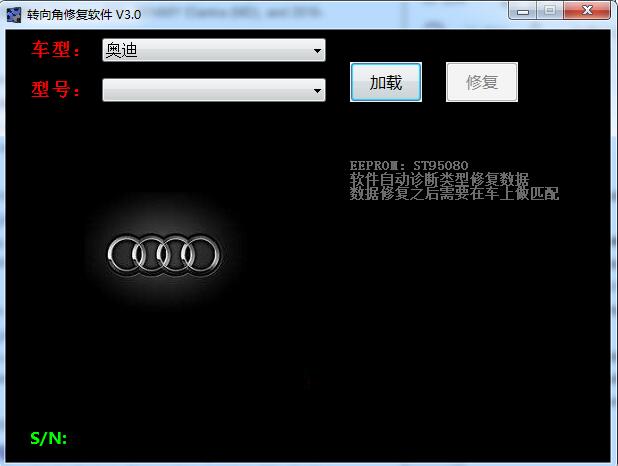Click the window title 转向角修复软件 V3.0
The width and height of the screenshot is (618, 466).
(84, 15)
